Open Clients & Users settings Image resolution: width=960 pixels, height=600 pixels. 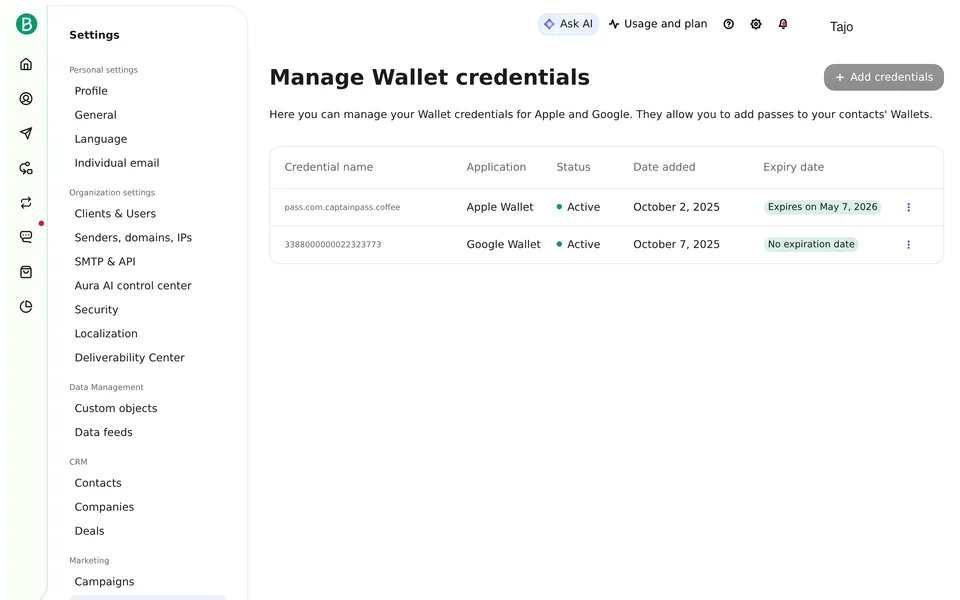point(115,214)
